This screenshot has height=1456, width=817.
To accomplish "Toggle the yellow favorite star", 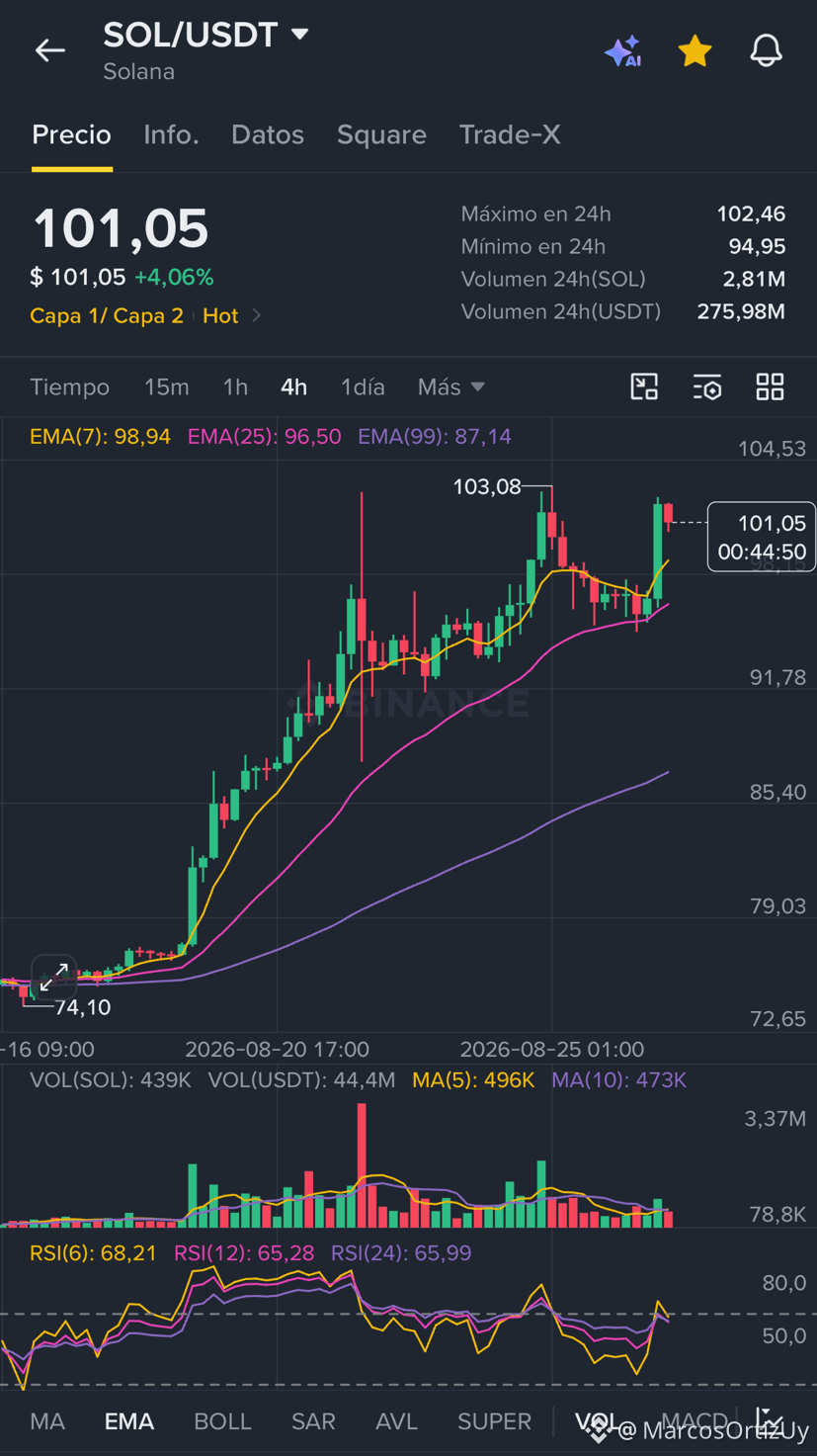I will [694, 50].
